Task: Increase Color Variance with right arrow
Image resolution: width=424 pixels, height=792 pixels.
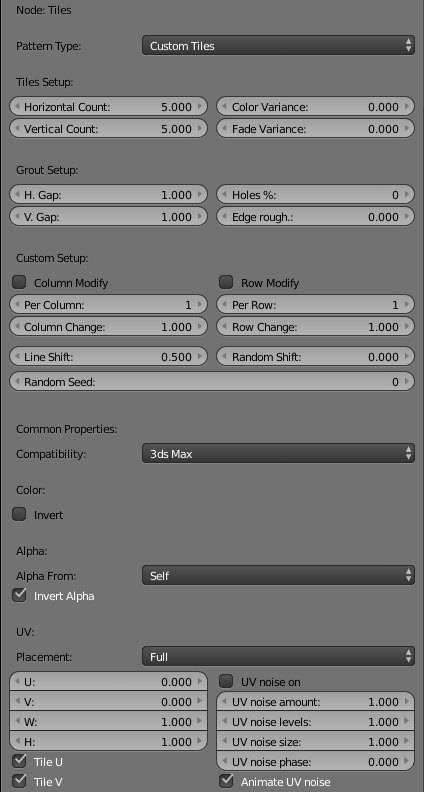Action: pos(407,107)
